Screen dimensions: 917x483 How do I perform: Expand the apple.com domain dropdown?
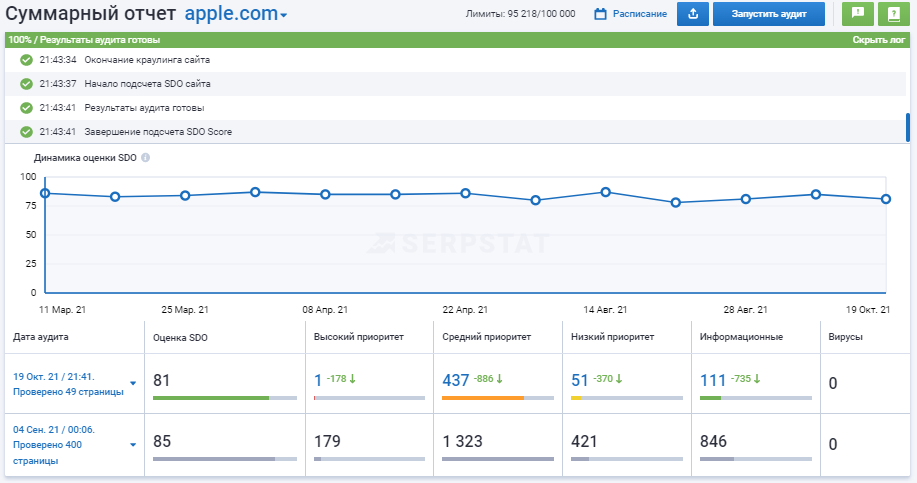tap(284, 16)
